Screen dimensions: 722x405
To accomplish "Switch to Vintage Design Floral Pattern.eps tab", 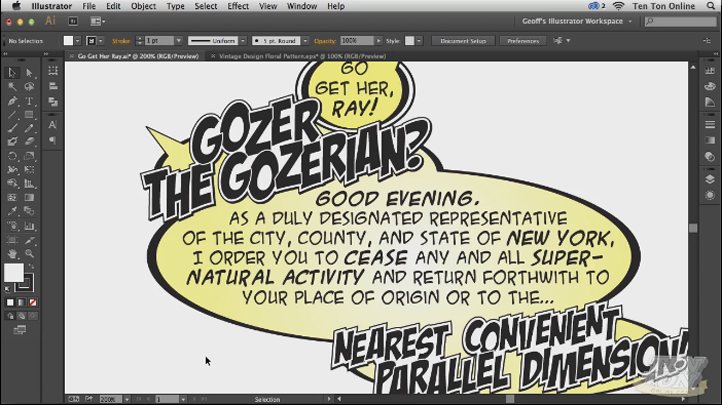I will coord(302,56).
